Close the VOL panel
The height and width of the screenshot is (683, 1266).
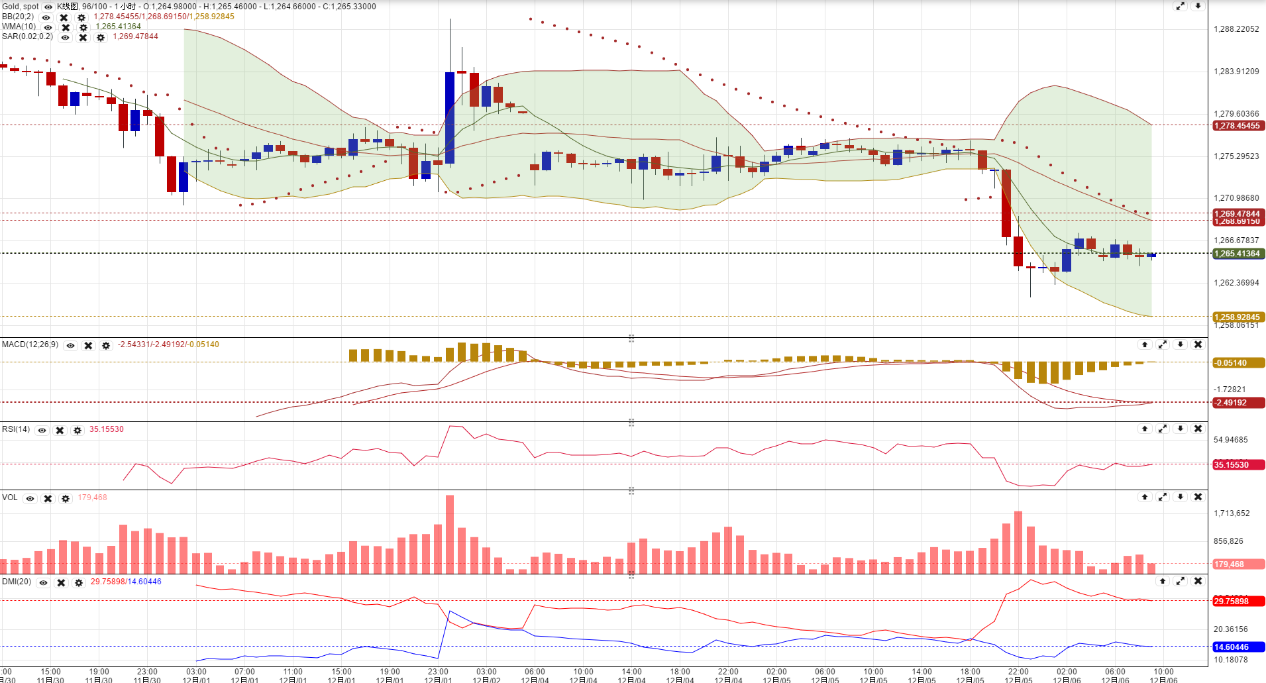(x=1198, y=496)
